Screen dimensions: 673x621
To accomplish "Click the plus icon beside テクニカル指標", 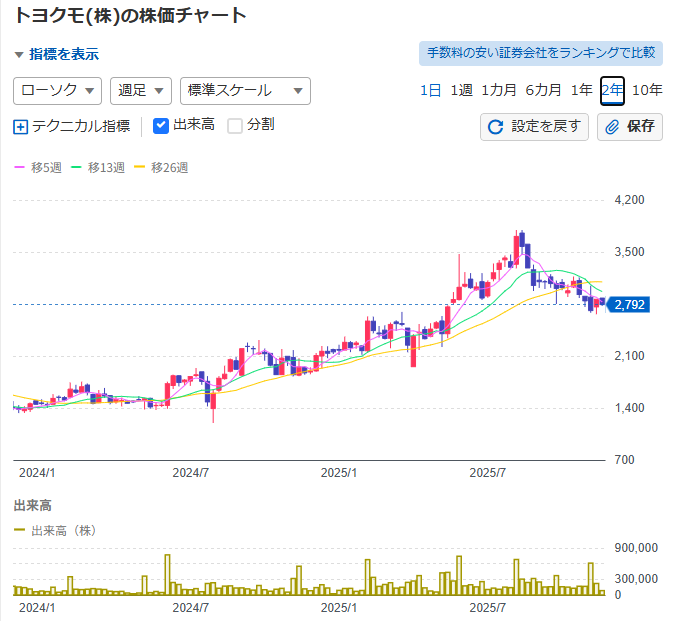I will (x=21, y=126).
